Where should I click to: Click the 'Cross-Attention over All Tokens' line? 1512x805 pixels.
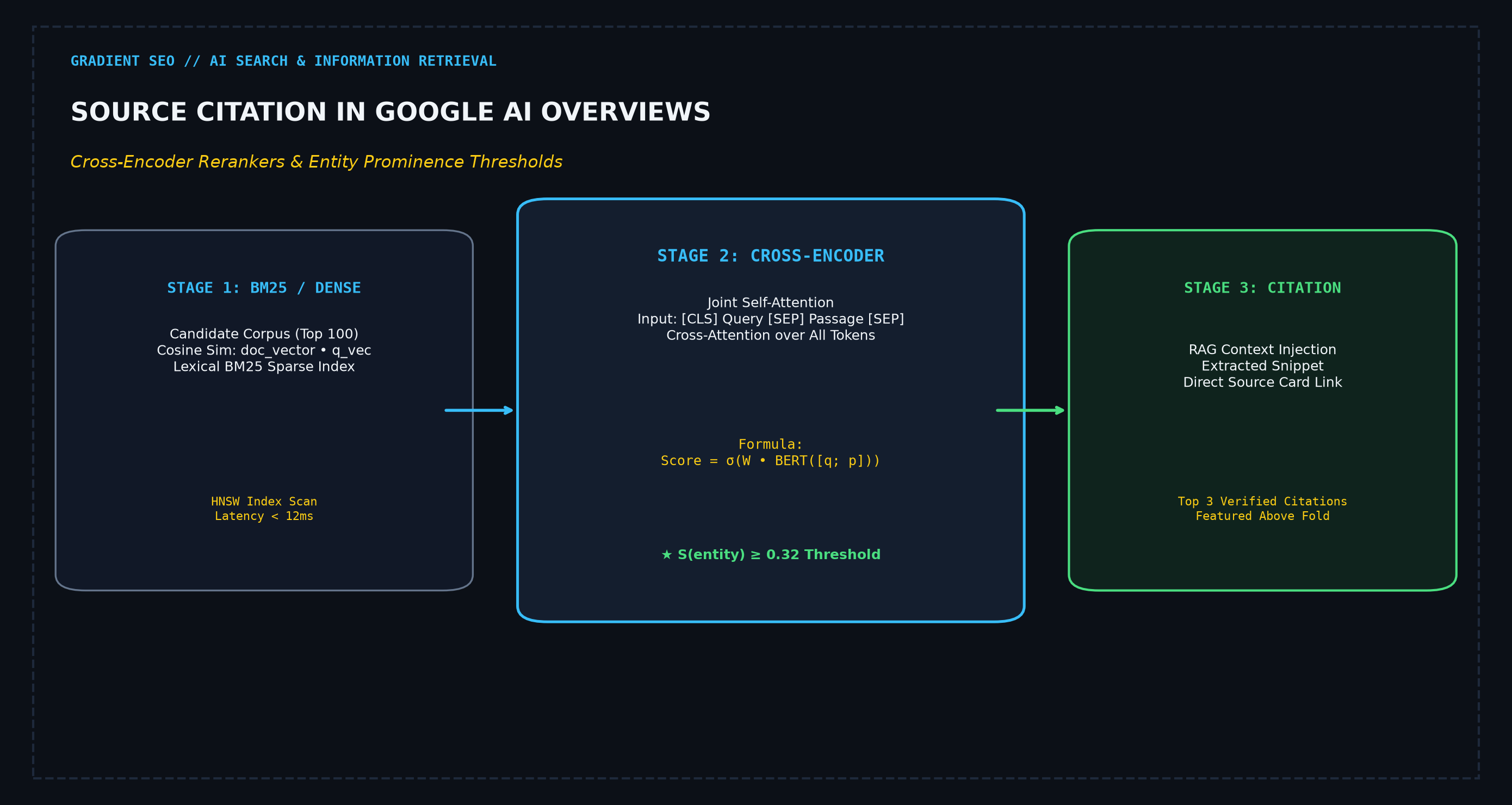click(x=770, y=336)
